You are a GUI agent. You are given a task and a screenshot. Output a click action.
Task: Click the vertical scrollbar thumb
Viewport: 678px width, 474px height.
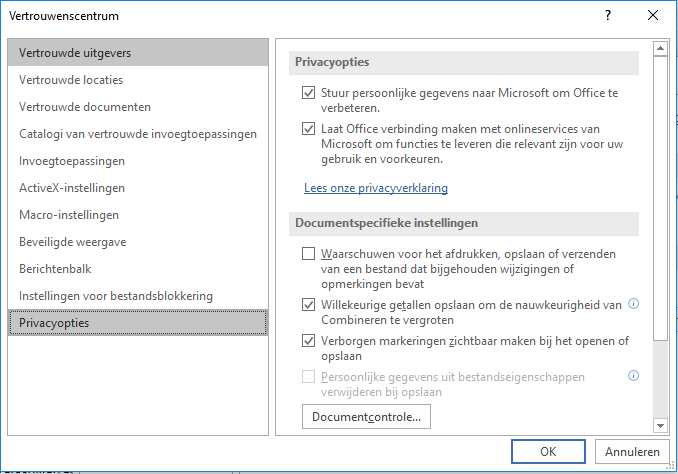click(660, 198)
